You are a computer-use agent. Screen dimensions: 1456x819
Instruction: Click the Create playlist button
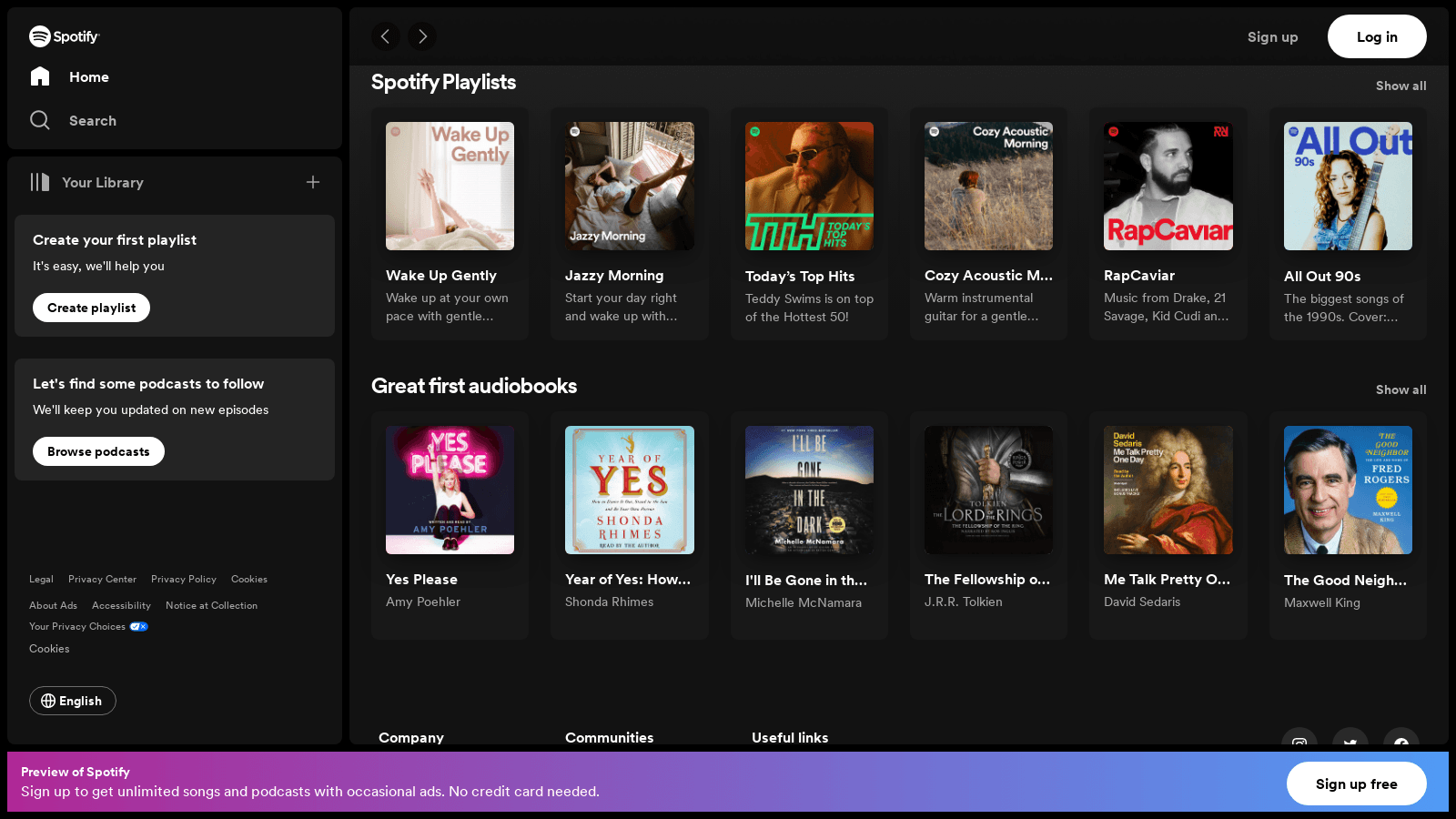point(91,308)
